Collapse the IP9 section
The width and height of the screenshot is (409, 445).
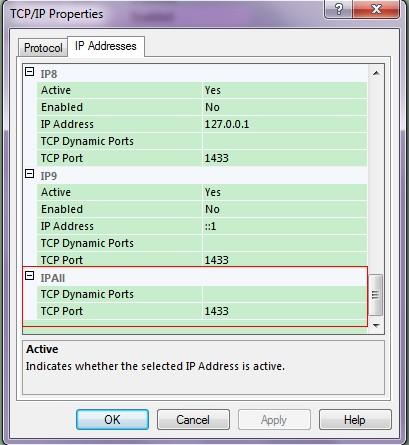[30, 174]
